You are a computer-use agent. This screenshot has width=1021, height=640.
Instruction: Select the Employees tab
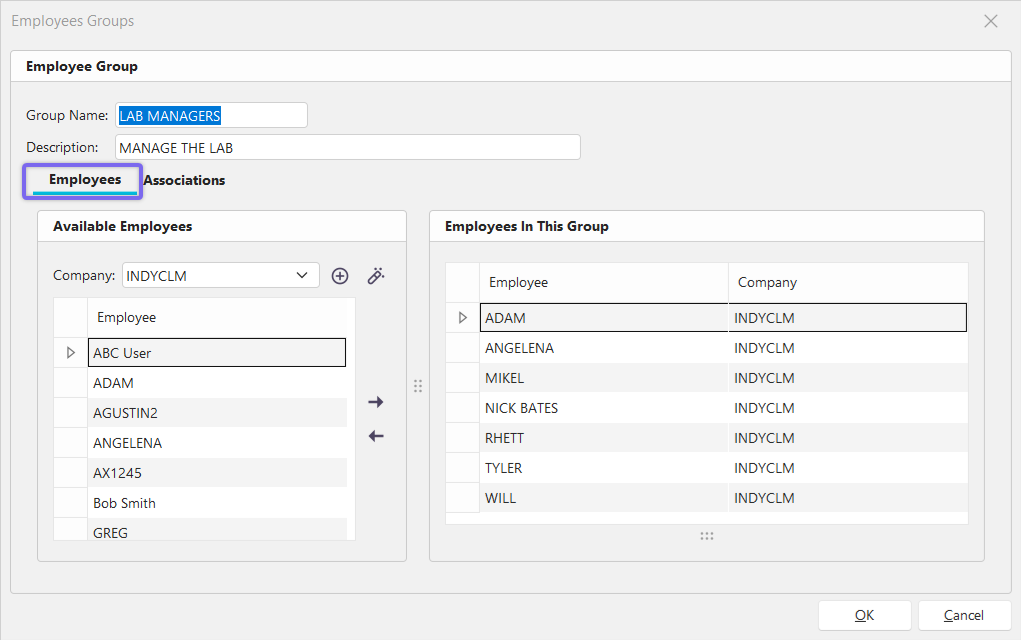pos(85,180)
